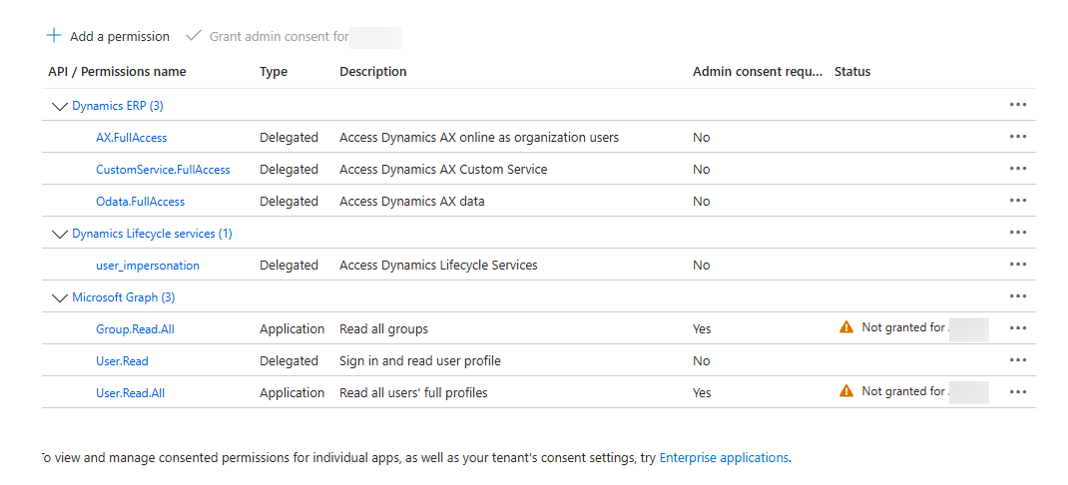Open the User.Read.All permission link
The height and width of the screenshot is (485, 1068).
click(x=130, y=393)
